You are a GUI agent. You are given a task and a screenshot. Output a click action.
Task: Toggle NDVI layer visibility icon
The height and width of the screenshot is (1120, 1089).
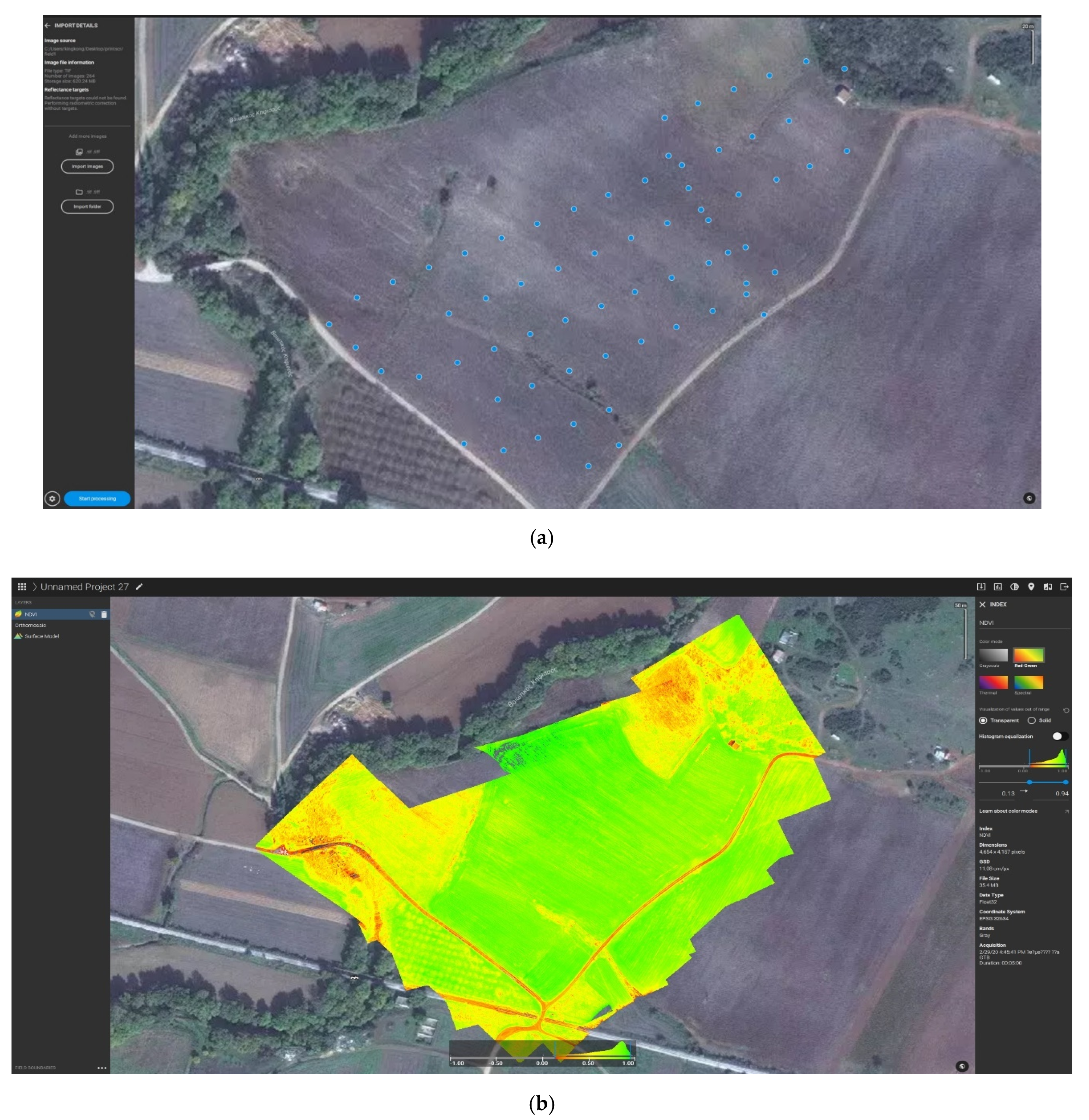92,615
